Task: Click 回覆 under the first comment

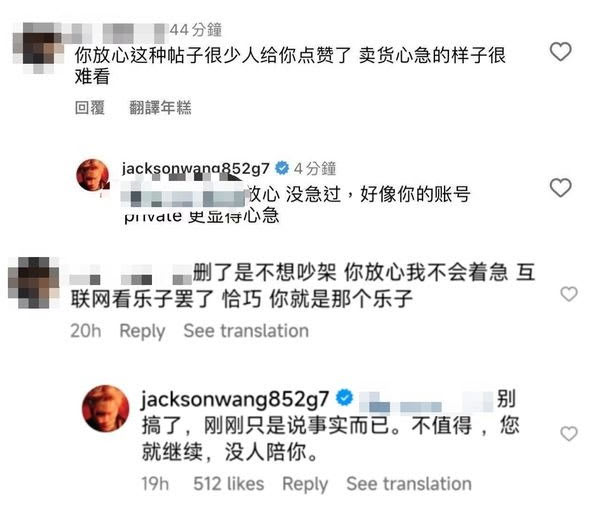Action: (90, 108)
